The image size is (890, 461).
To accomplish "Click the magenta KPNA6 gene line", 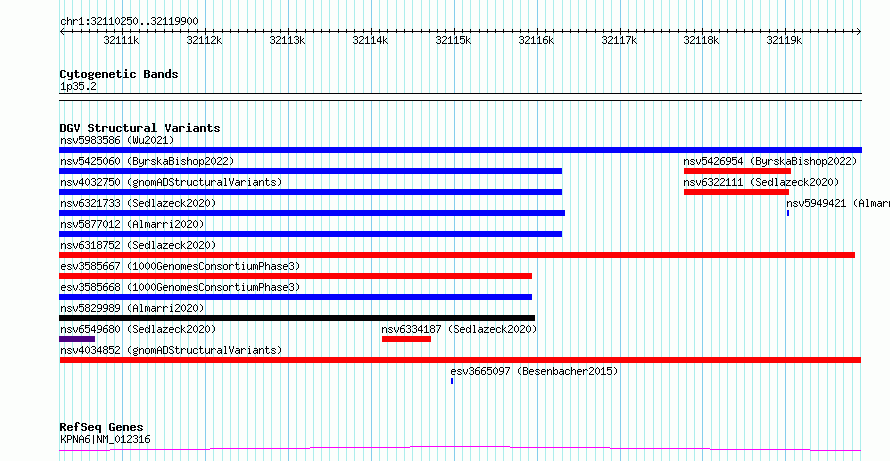I will (x=460, y=449).
